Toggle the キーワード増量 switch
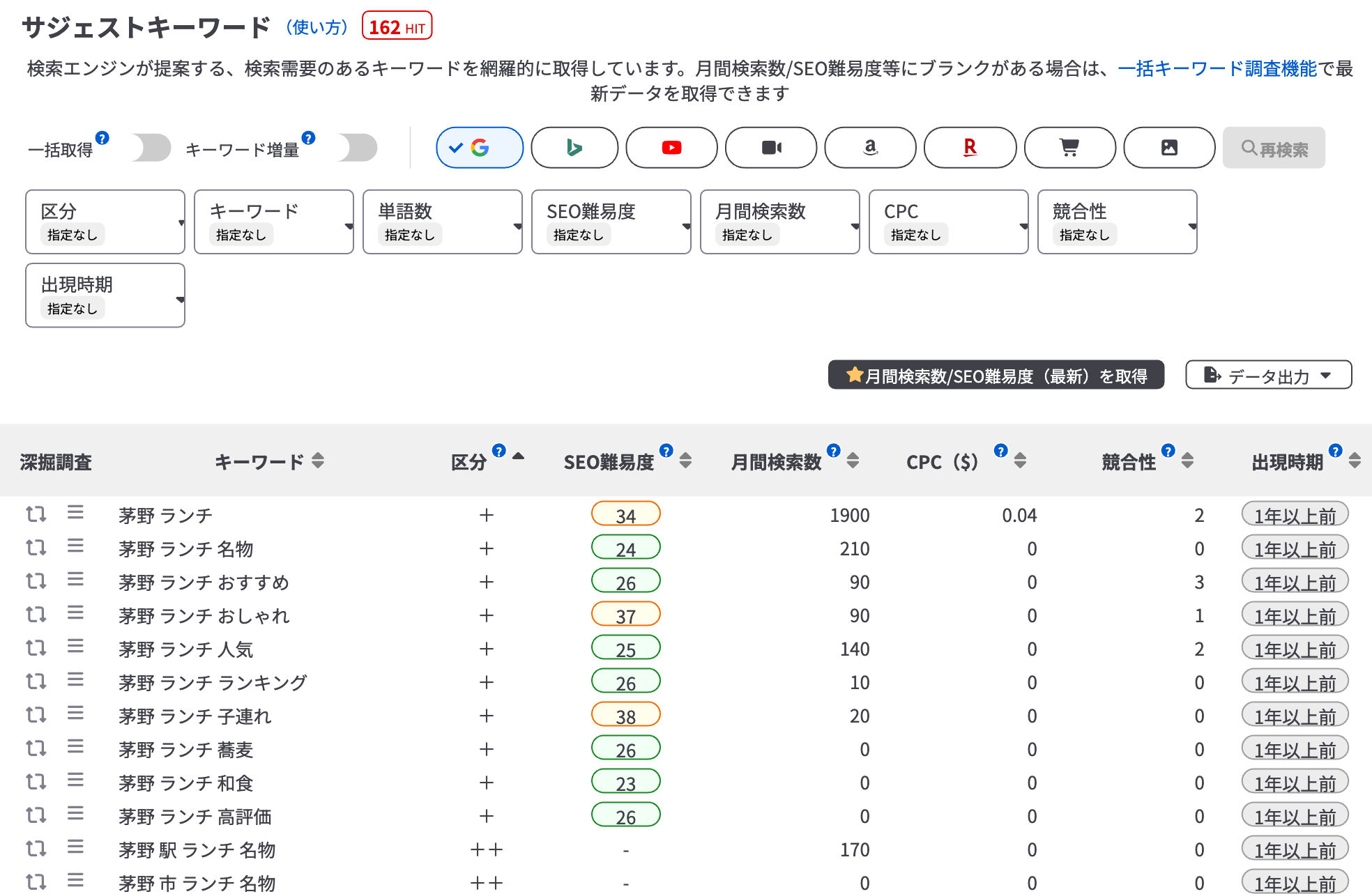The height and width of the screenshot is (894, 1372). (x=356, y=148)
